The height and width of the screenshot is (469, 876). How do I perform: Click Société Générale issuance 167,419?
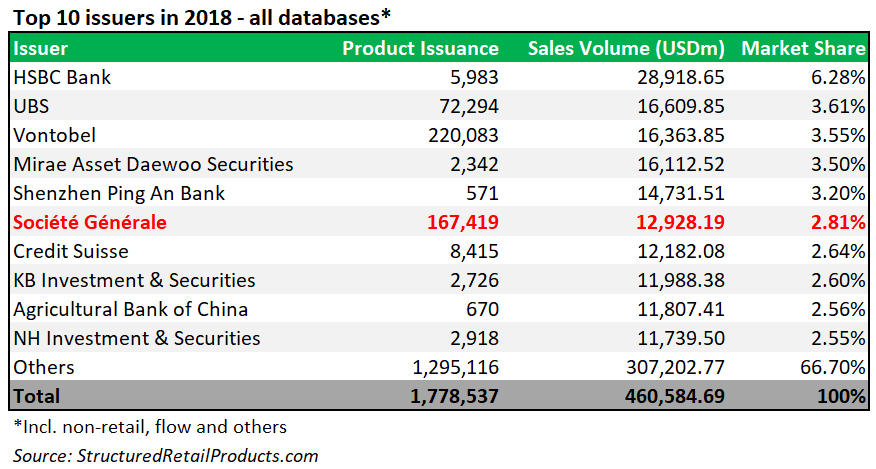[x=463, y=222]
